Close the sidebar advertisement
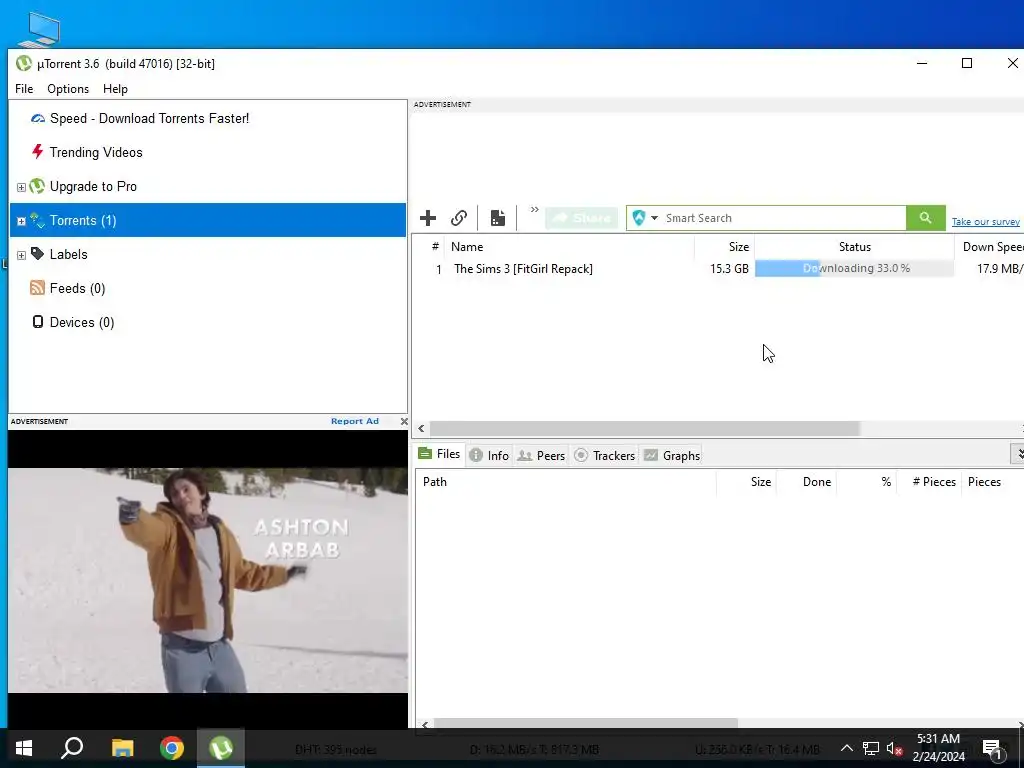1024x768 pixels. tap(404, 421)
